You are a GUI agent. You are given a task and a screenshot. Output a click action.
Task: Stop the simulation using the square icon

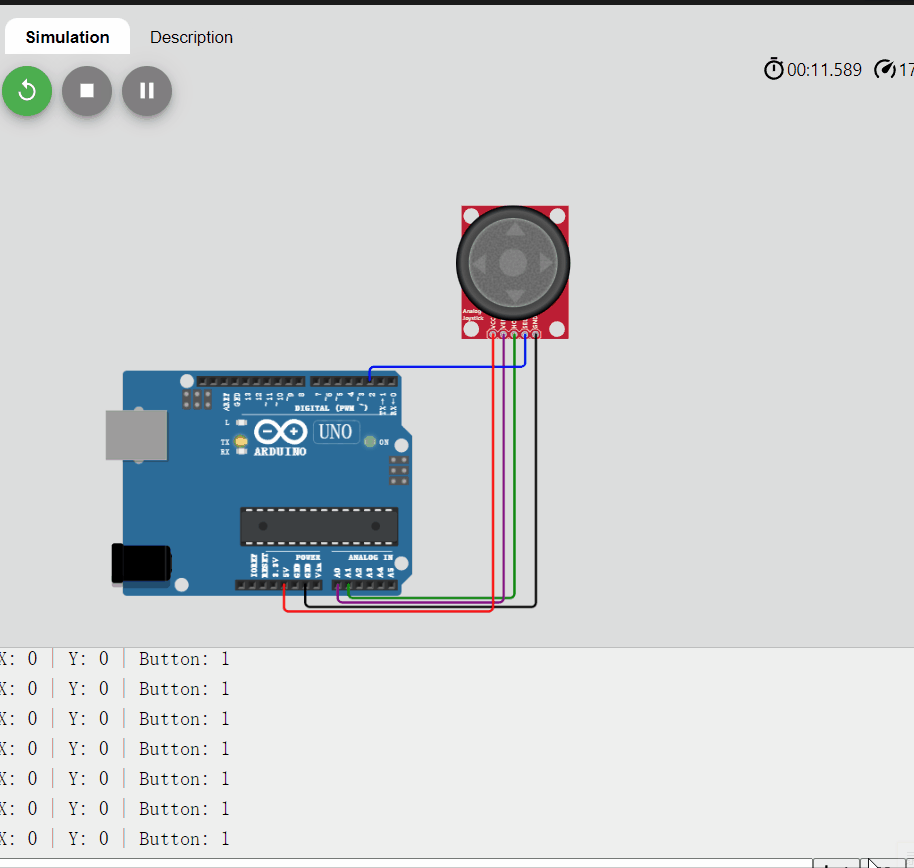click(x=86, y=90)
